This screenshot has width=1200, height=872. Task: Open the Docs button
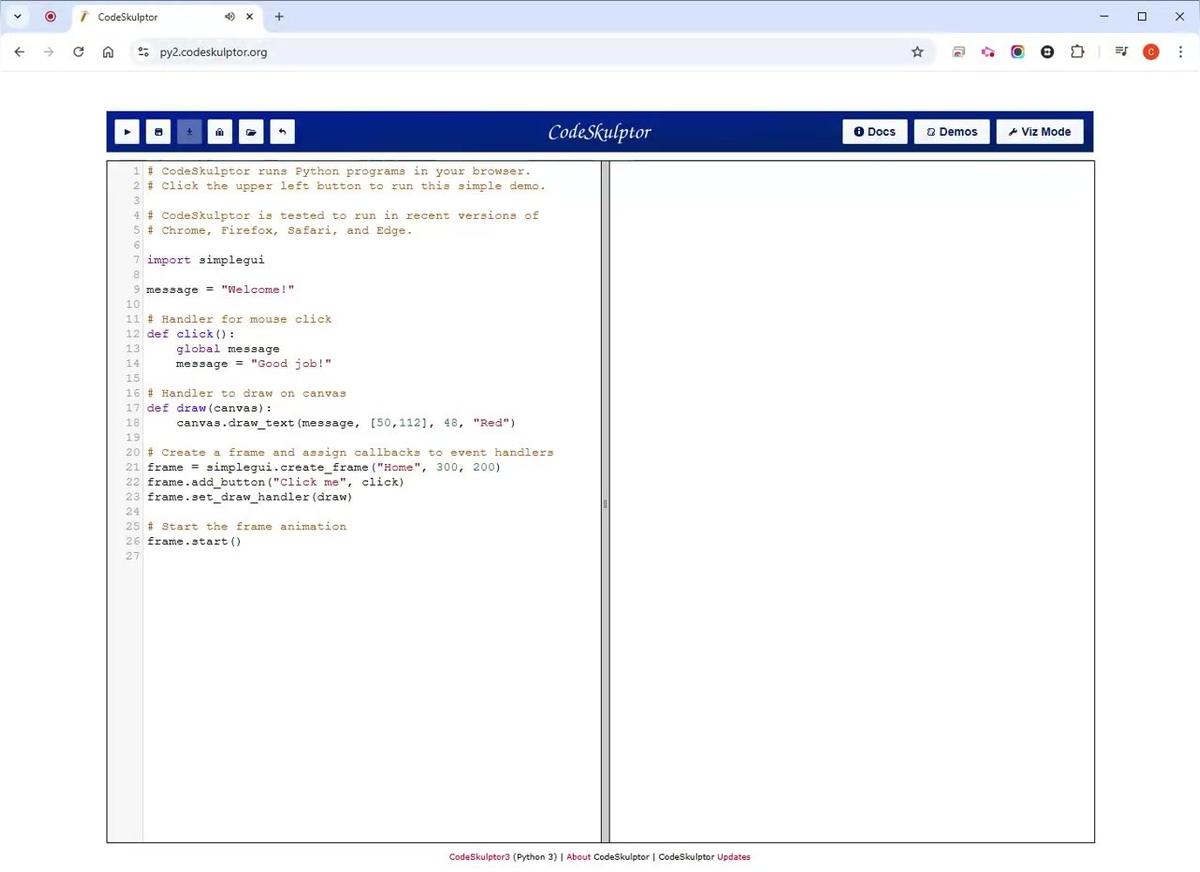tap(875, 132)
